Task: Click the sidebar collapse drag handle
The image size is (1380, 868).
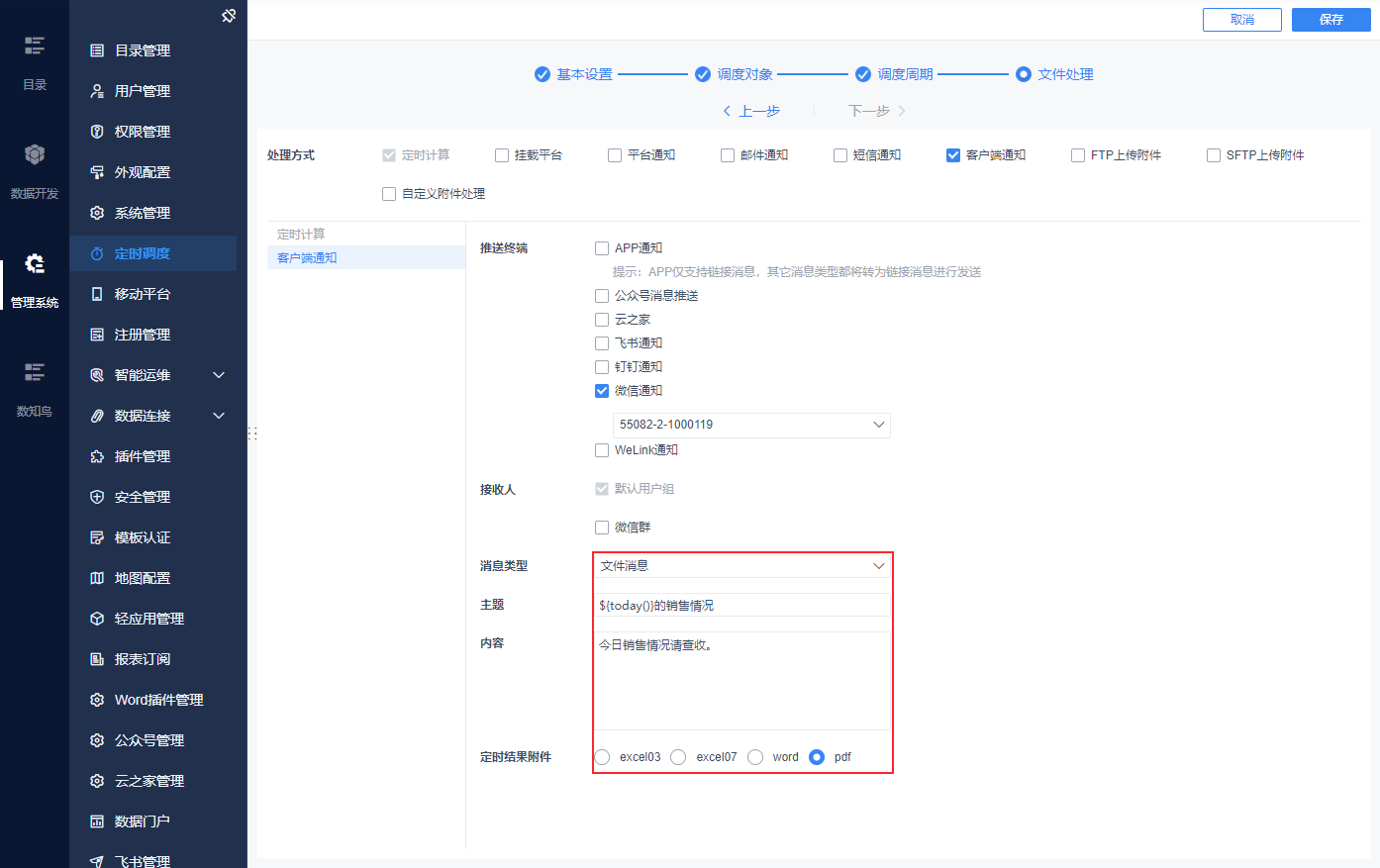Action: (x=252, y=434)
